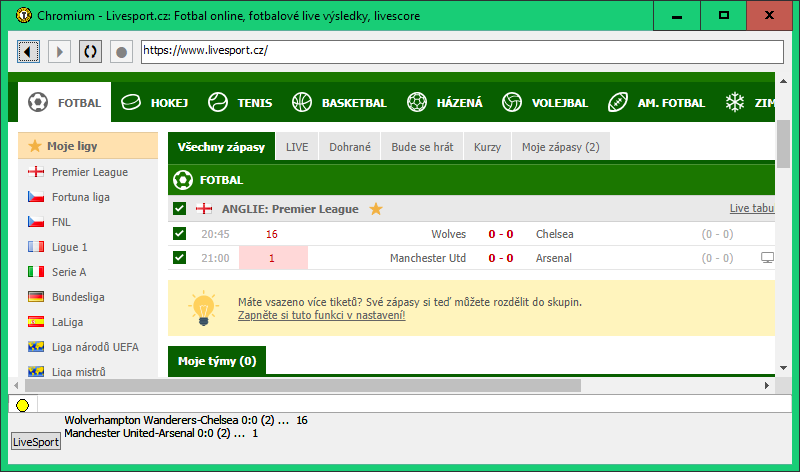Click the TV icon on Manchester Utd row
Image resolution: width=800 pixels, height=472 pixels.
coord(767,258)
